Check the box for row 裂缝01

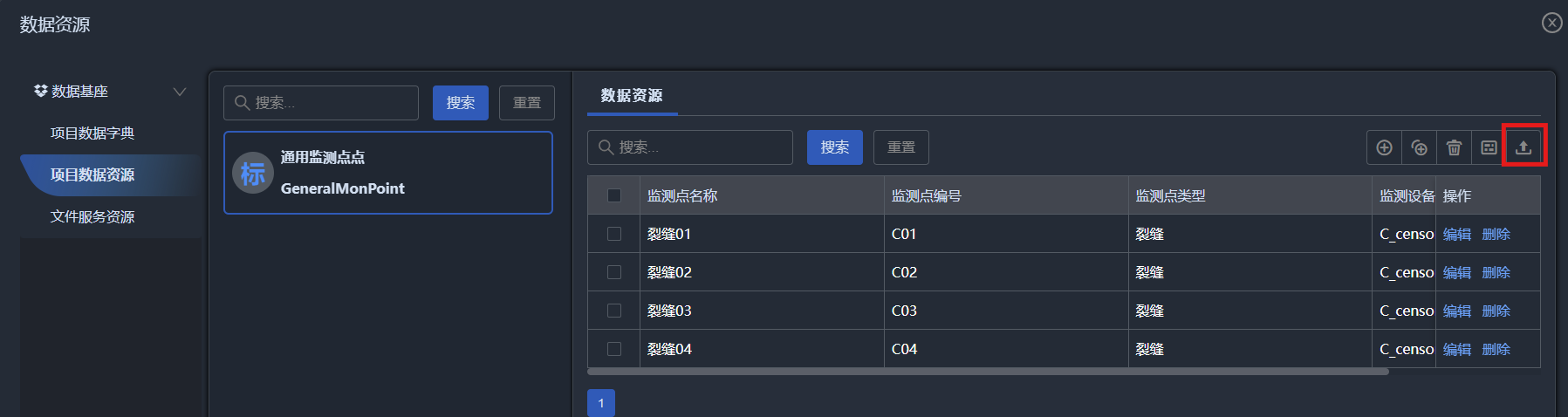(614, 234)
